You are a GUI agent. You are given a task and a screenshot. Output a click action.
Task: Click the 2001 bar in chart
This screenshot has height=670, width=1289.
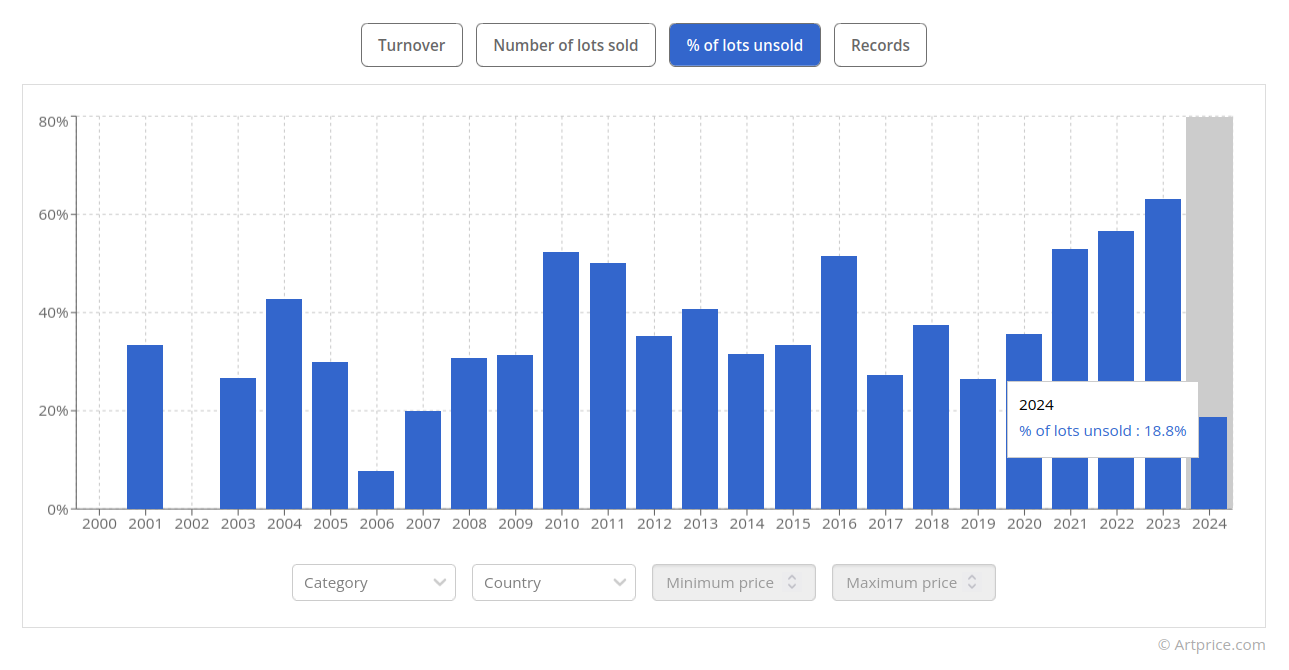pos(145,427)
